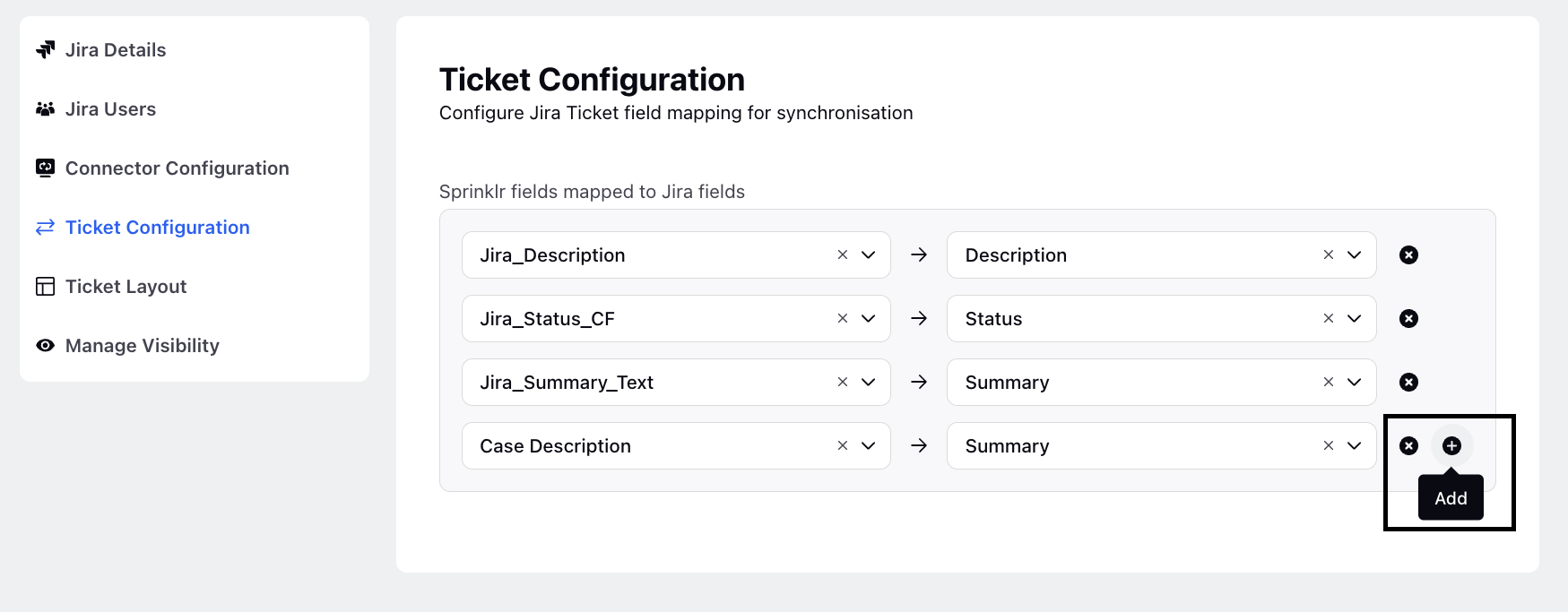Clear the Jira_Summary_Text field selection
The height and width of the screenshot is (612, 1568).
click(843, 383)
